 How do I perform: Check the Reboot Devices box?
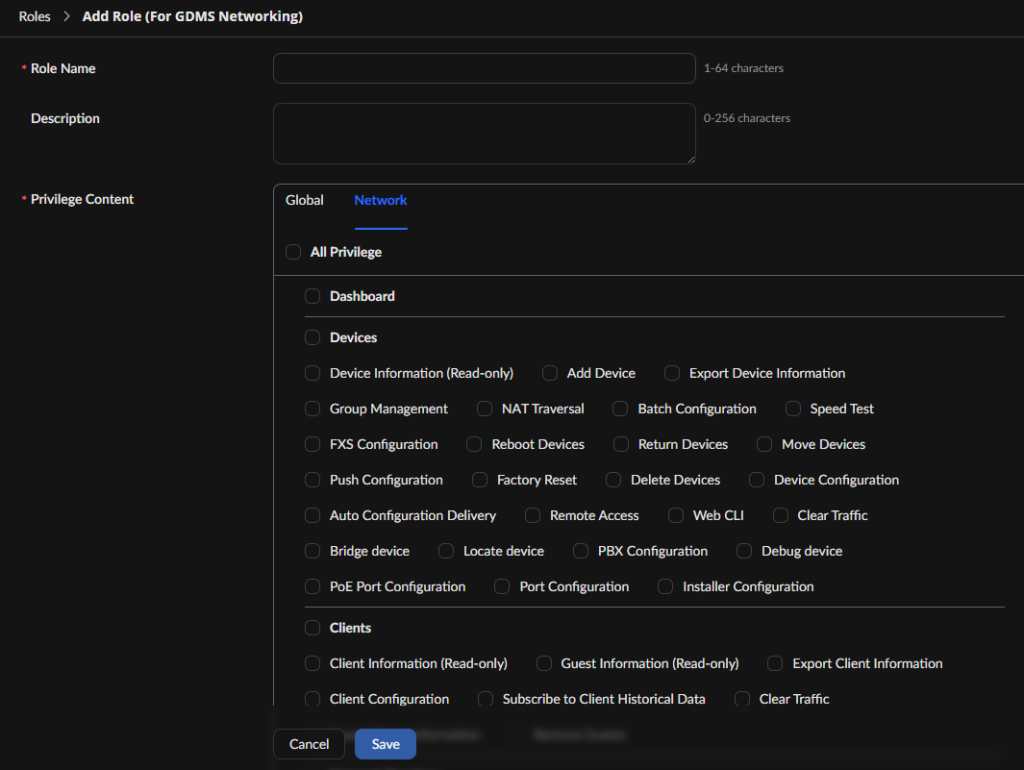pyautogui.click(x=474, y=444)
